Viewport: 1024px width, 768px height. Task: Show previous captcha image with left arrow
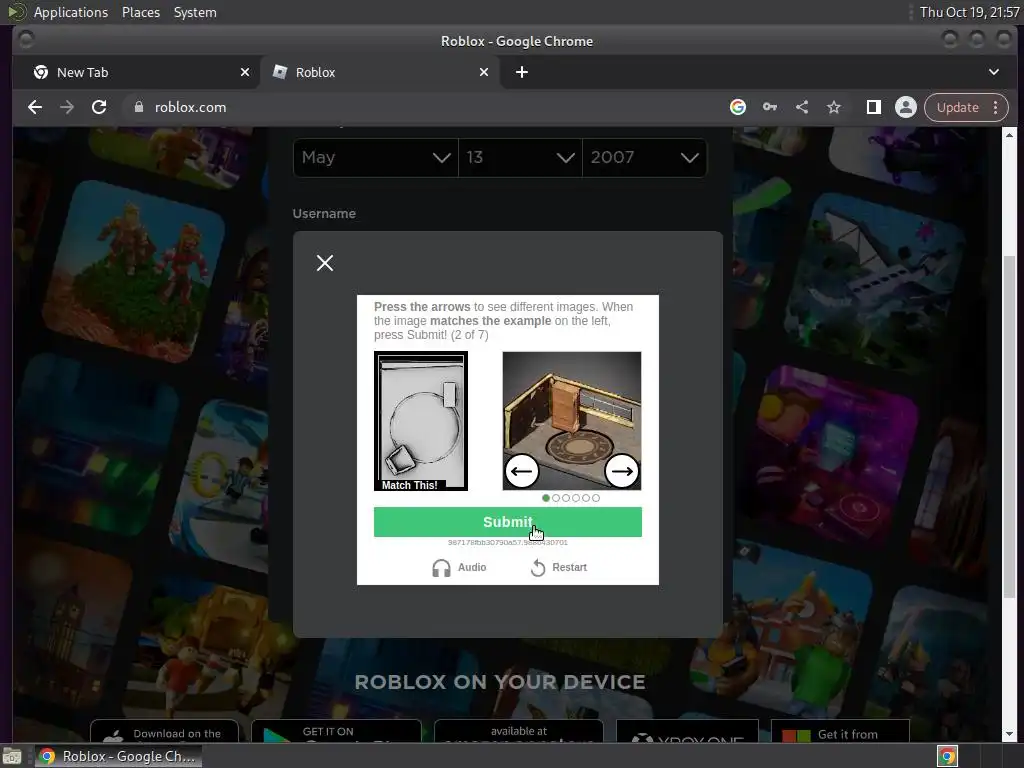pyautogui.click(x=522, y=471)
